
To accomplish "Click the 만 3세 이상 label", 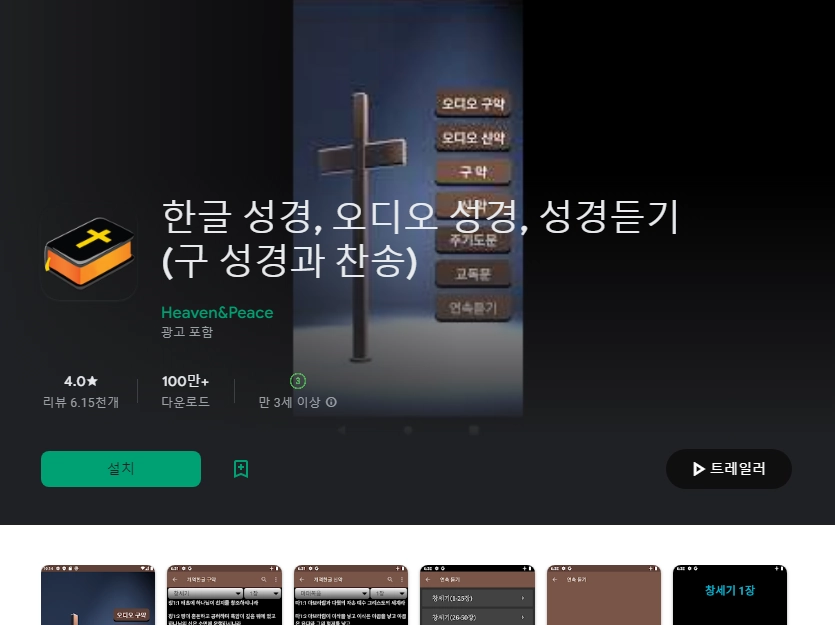I will [289, 402].
